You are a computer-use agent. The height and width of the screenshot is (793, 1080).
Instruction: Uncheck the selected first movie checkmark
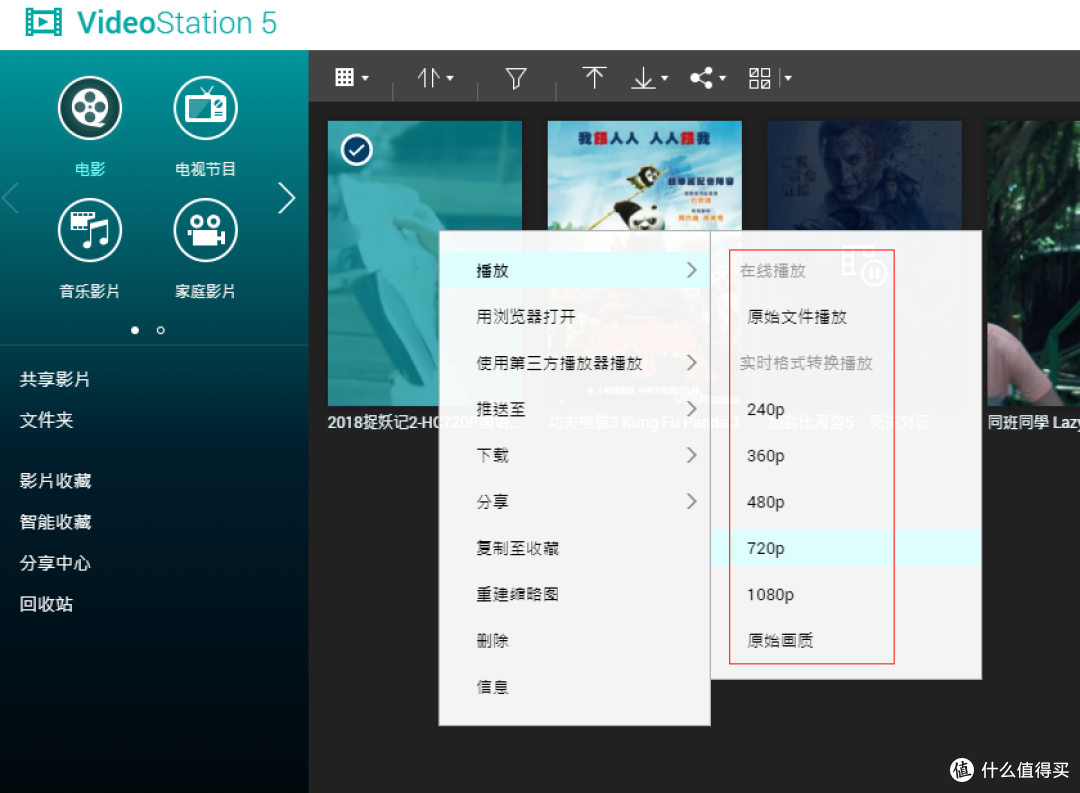[x=357, y=150]
